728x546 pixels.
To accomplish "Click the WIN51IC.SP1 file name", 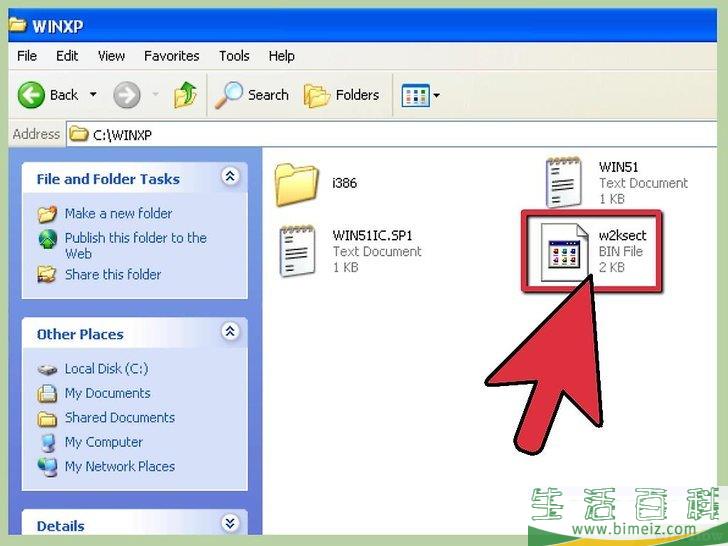I will [372, 235].
